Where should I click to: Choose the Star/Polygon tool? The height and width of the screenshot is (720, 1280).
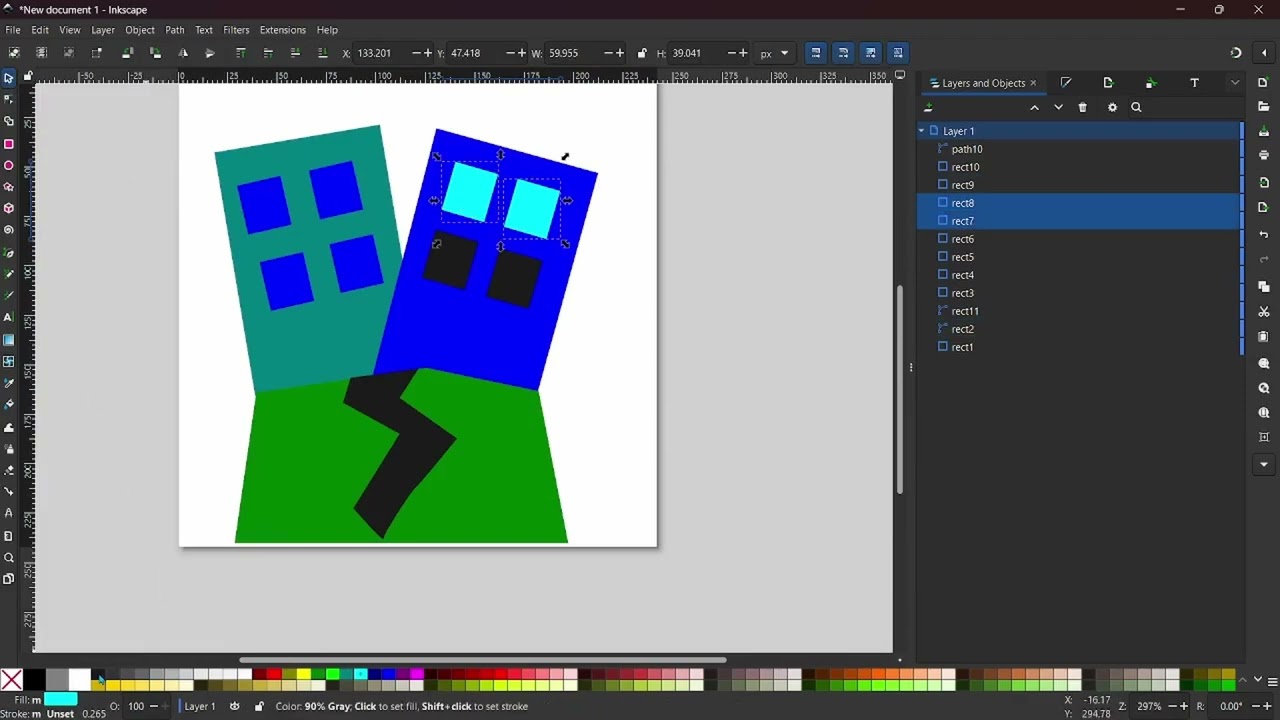point(9,187)
